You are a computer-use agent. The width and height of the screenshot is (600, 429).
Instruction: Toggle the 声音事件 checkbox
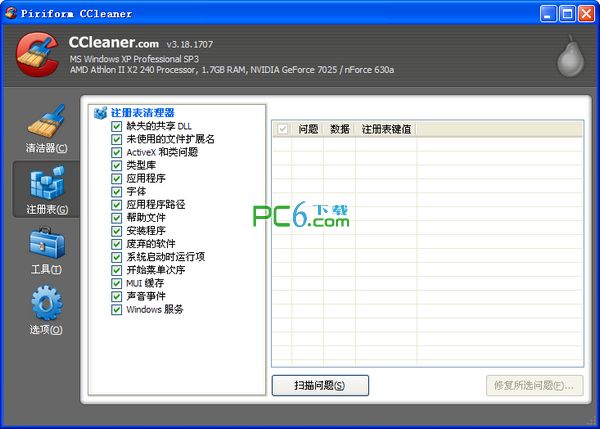tap(116, 296)
